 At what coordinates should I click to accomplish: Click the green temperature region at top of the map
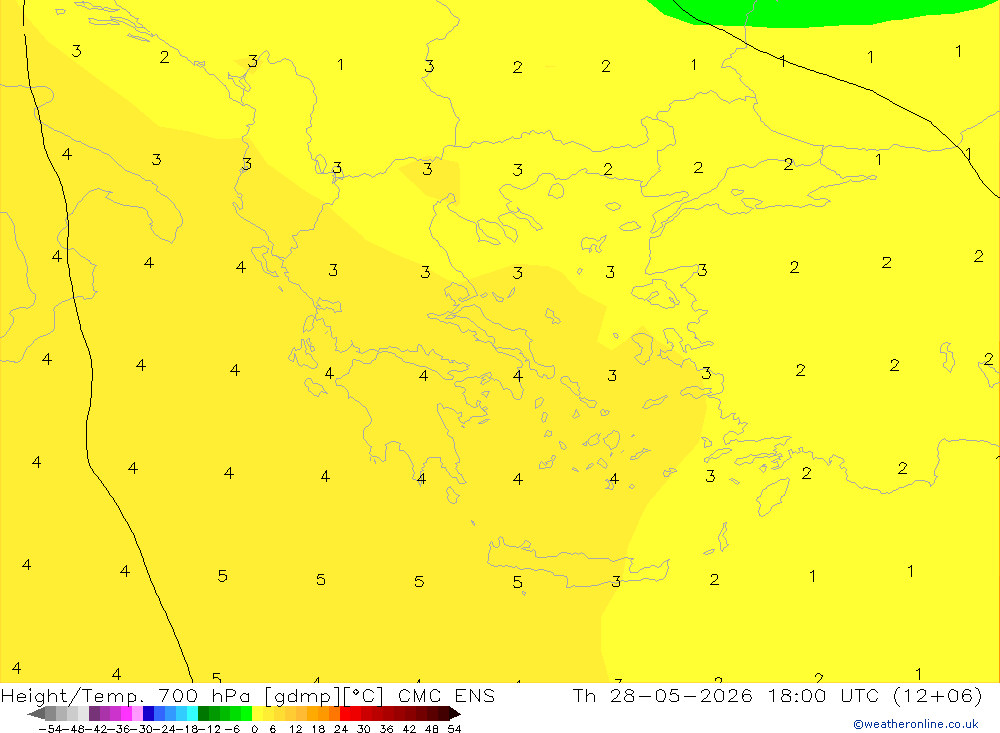coord(823,13)
